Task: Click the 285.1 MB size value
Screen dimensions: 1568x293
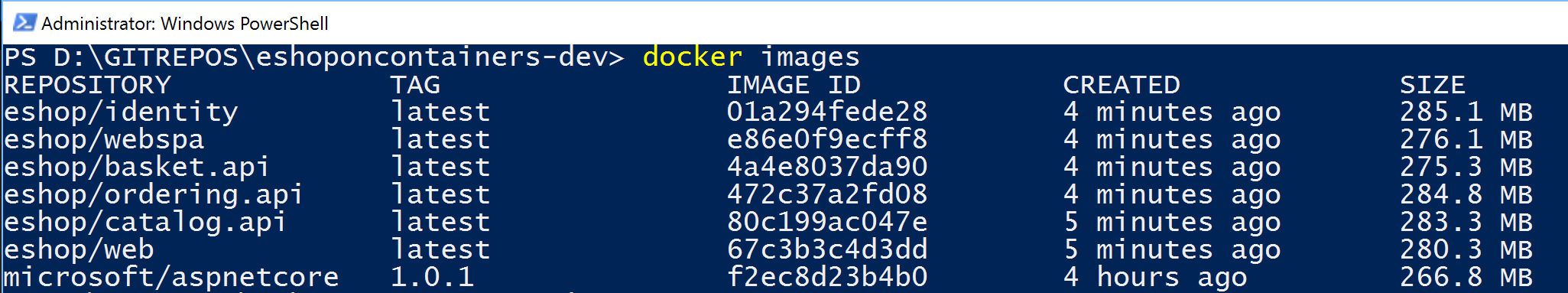Action: [x=1466, y=112]
